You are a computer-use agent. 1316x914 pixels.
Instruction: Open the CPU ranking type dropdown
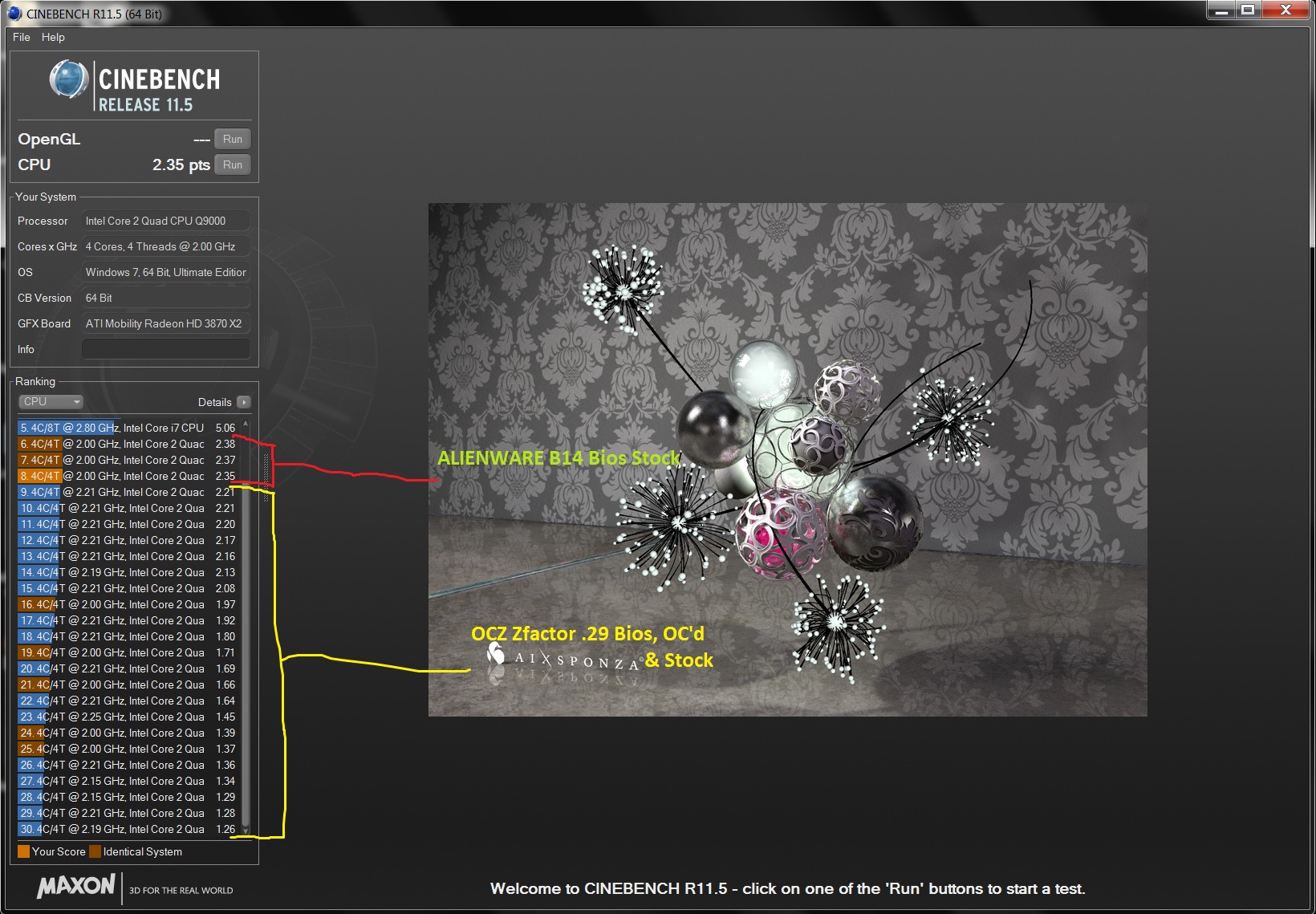pyautogui.click(x=51, y=401)
